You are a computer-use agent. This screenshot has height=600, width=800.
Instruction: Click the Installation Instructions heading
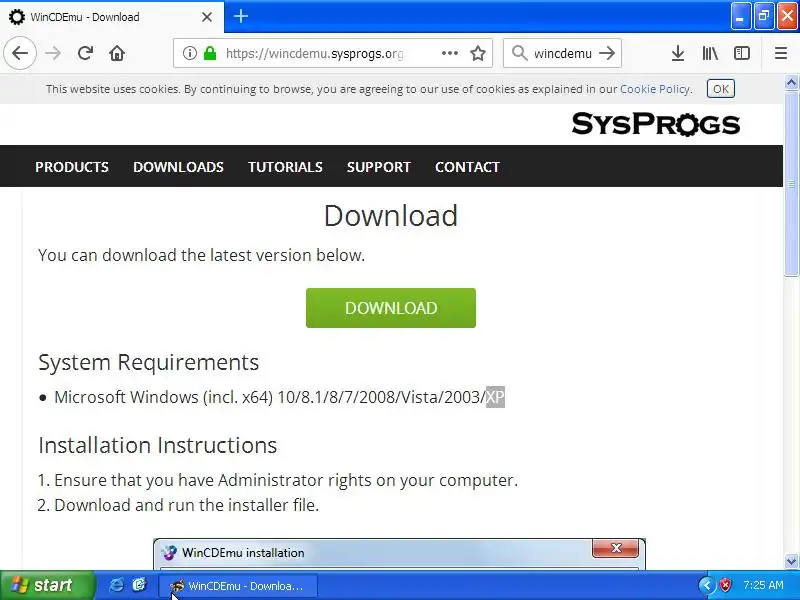tap(158, 445)
